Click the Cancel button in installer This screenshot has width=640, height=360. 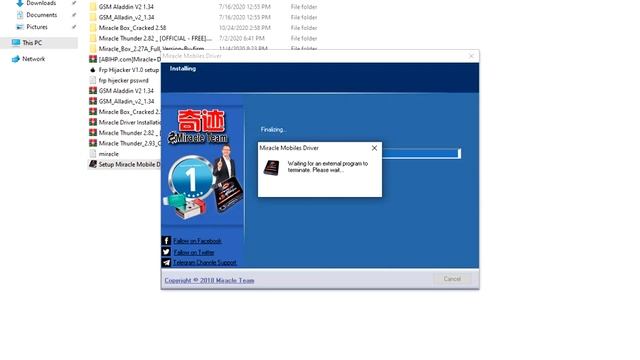tap(452, 279)
